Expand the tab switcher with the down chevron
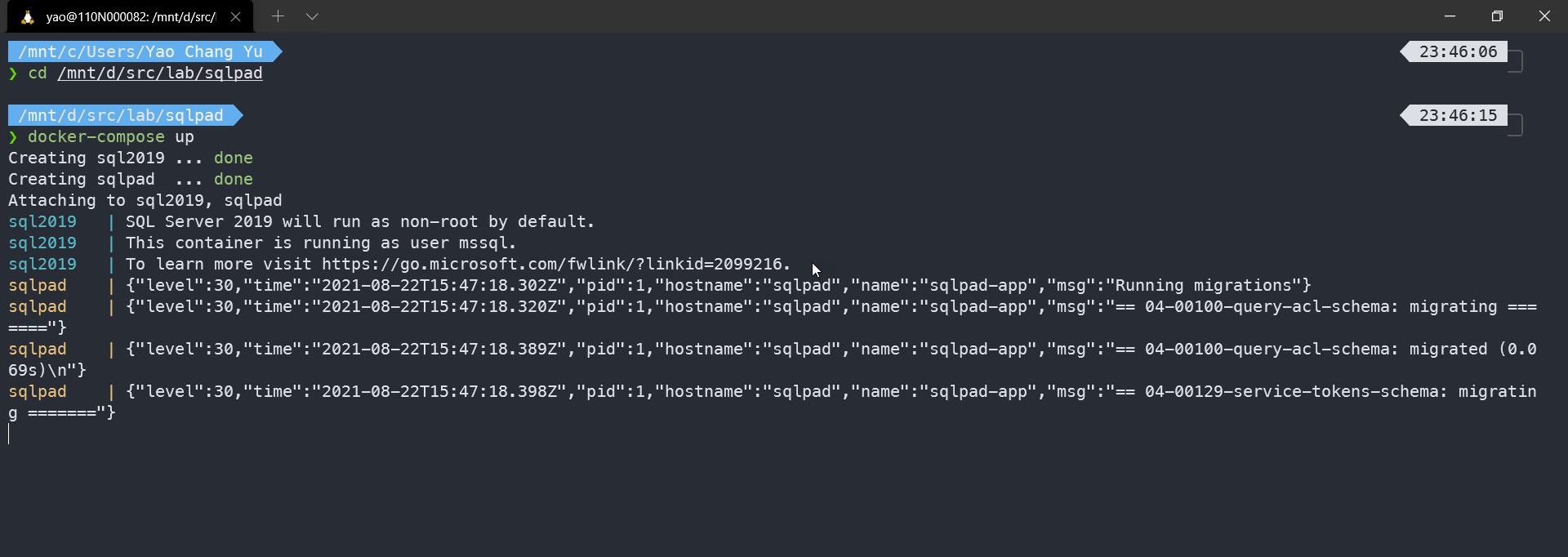 [x=311, y=16]
